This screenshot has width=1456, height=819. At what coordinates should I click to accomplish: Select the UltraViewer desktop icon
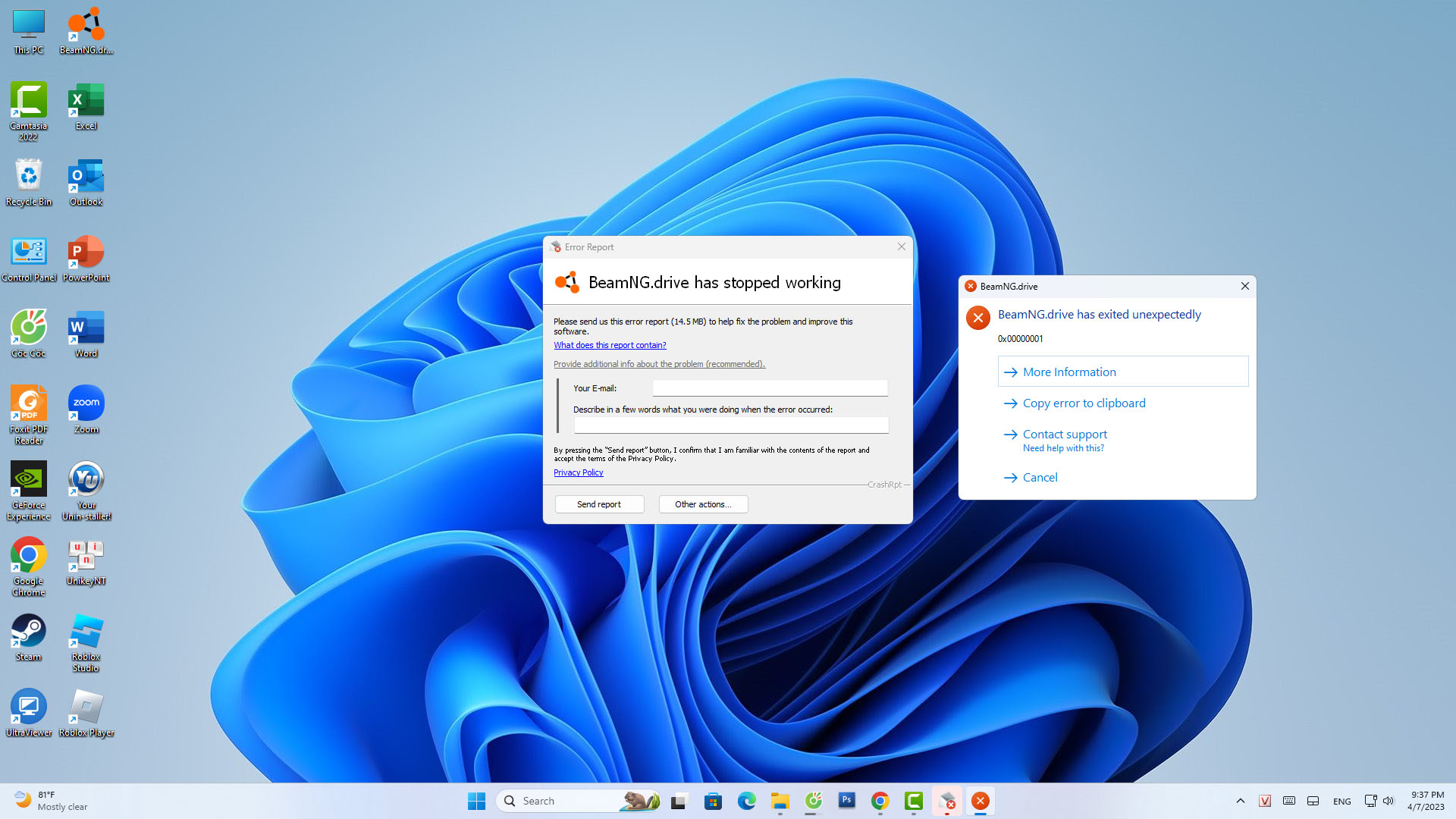[x=29, y=714]
